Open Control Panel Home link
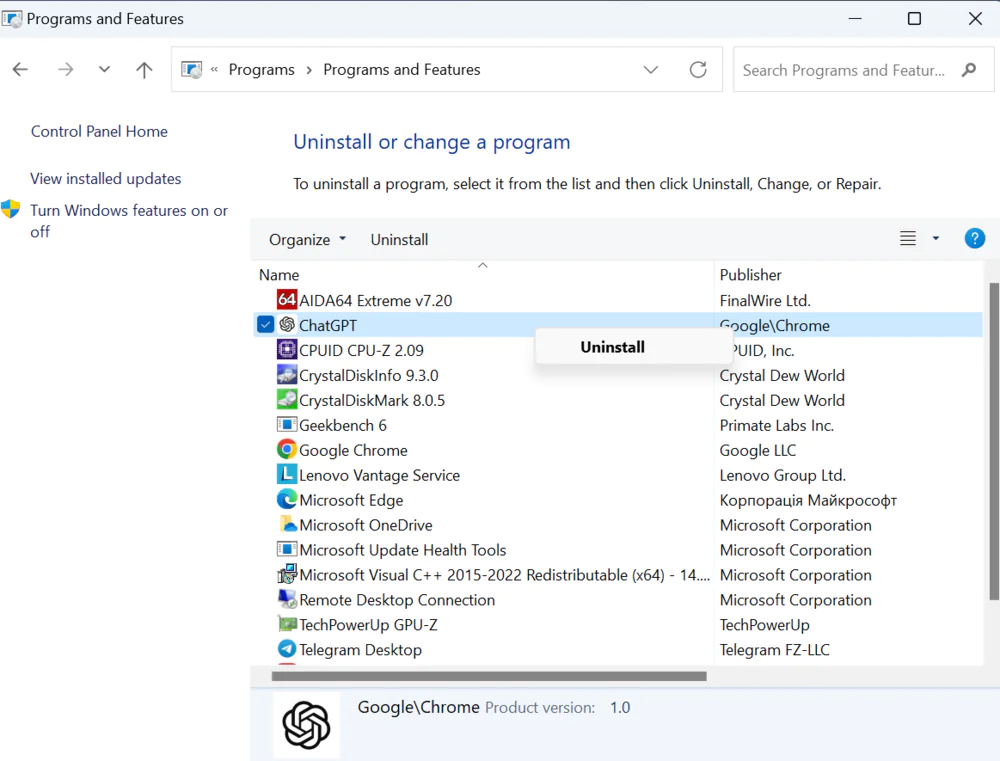Viewport: 1000px width, 761px height. coord(99,131)
